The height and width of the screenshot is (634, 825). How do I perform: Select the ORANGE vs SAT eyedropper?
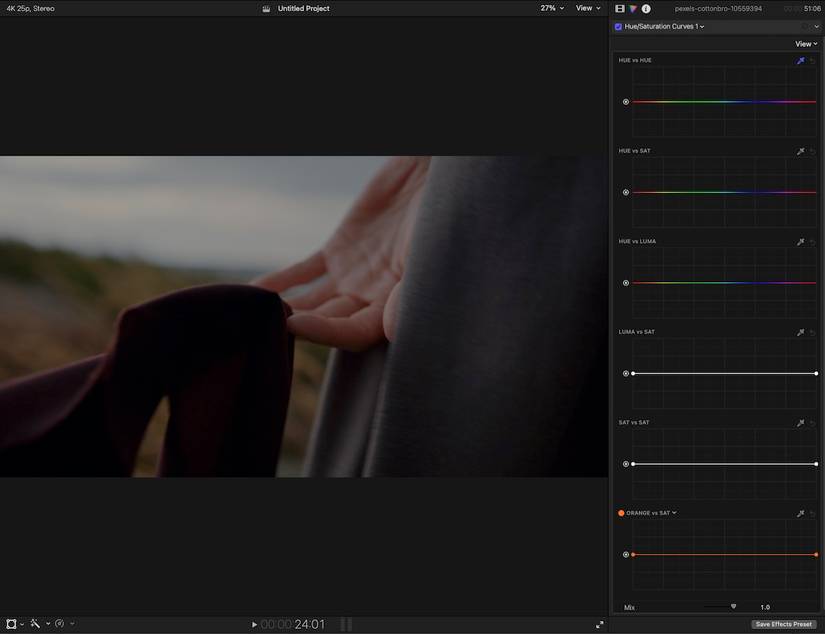(800, 512)
